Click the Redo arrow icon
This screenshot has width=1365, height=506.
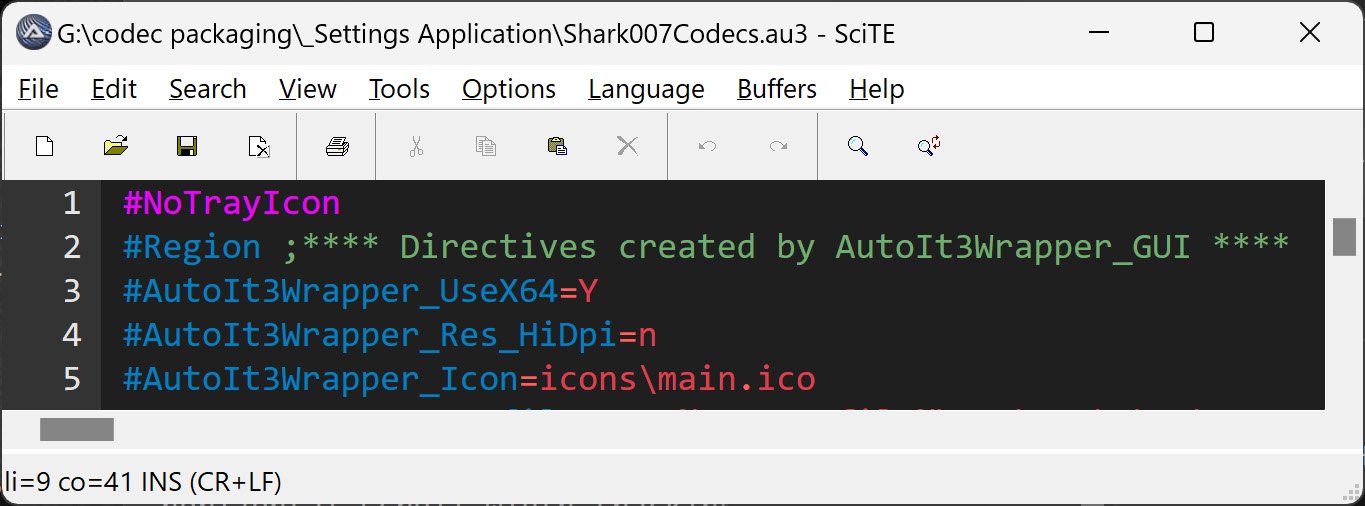tap(778, 147)
